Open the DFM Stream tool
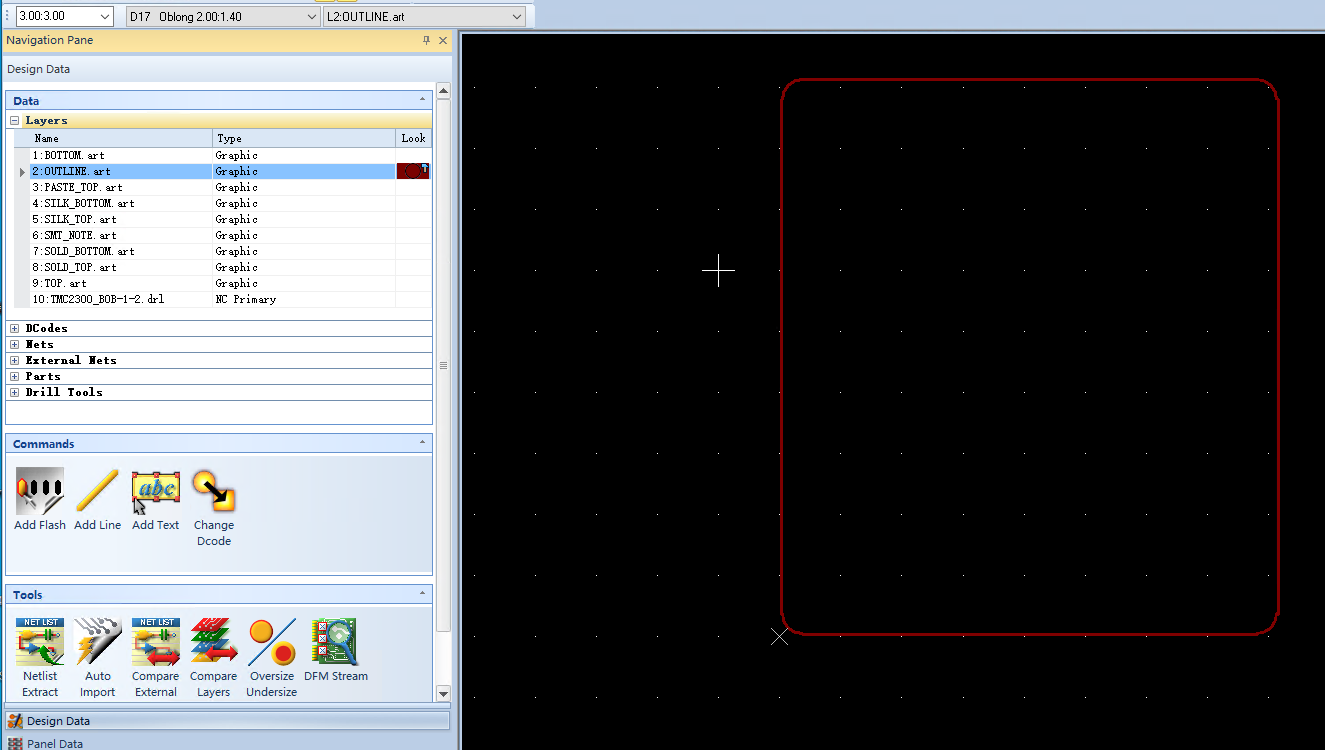Screen dimensions: 1325x750 pos(335,648)
